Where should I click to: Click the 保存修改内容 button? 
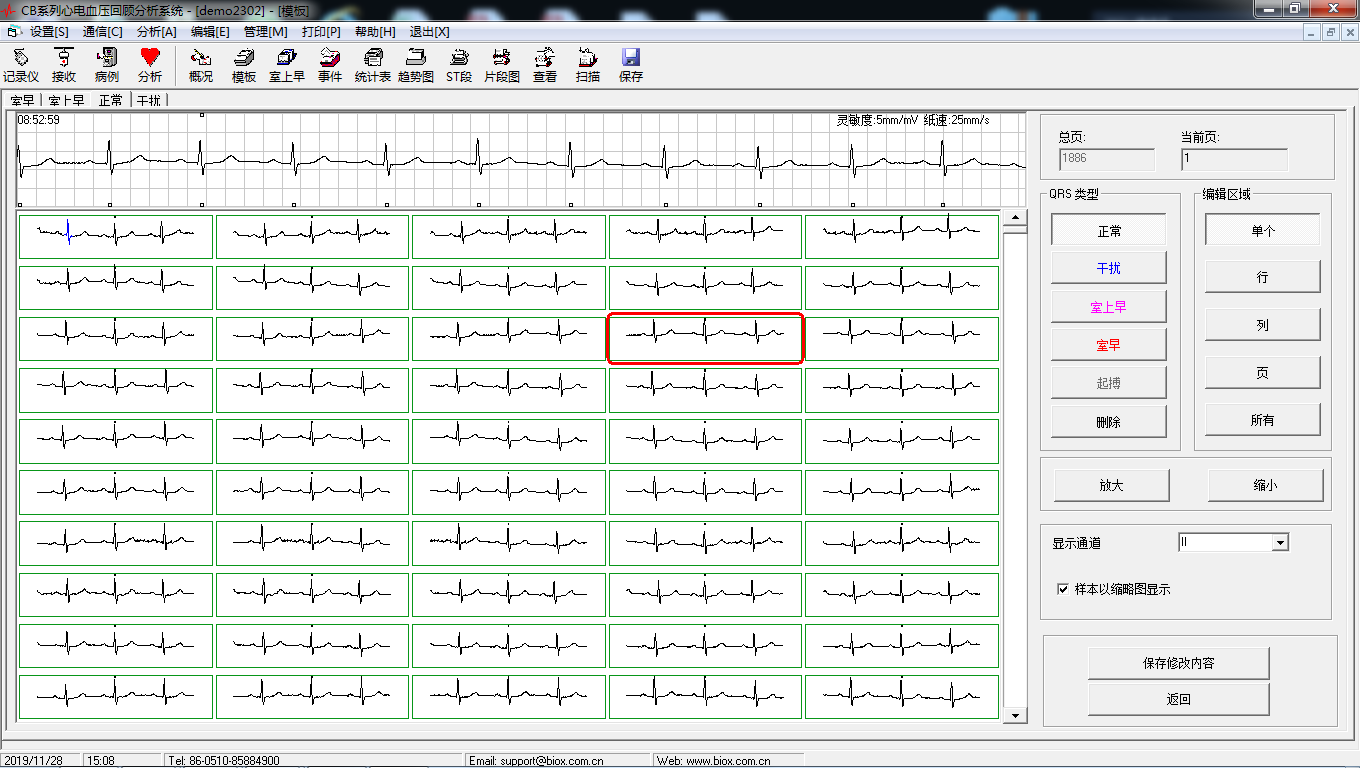(x=1178, y=663)
